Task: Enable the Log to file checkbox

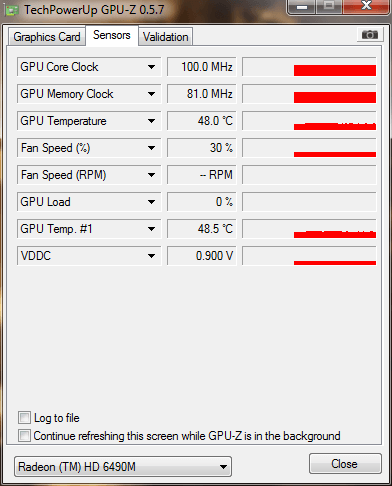Action: (24, 418)
